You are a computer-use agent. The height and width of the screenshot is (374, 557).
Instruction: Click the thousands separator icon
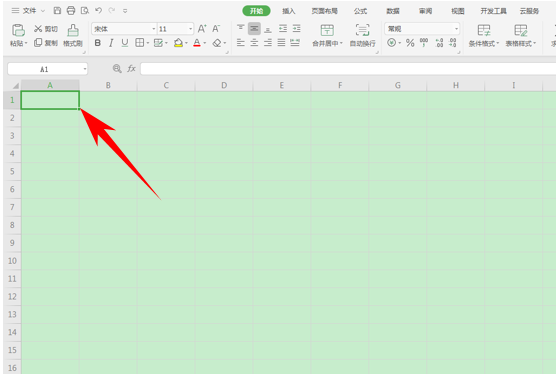(424, 43)
